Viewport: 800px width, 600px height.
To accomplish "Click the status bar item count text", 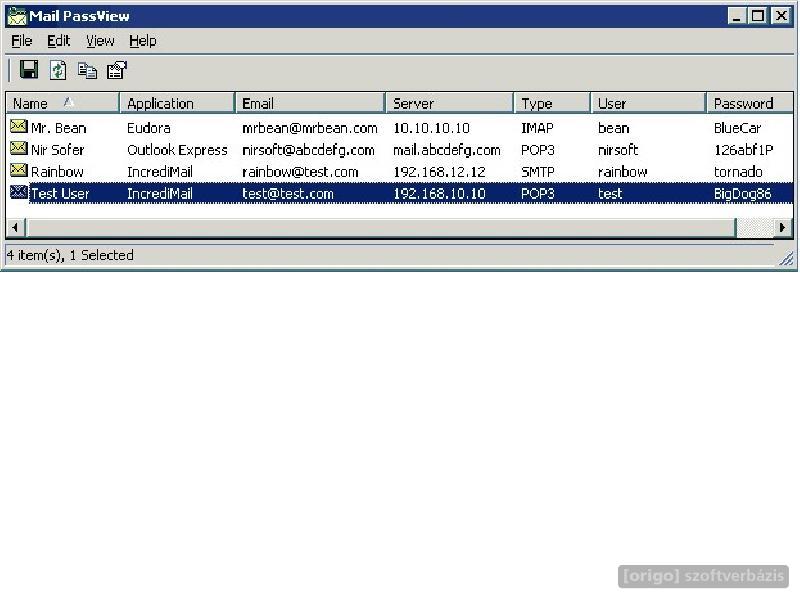I will [70, 255].
